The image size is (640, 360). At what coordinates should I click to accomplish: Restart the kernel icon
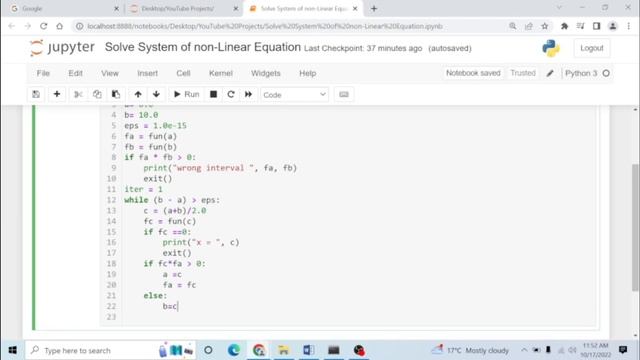pyautogui.click(x=231, y=94)
